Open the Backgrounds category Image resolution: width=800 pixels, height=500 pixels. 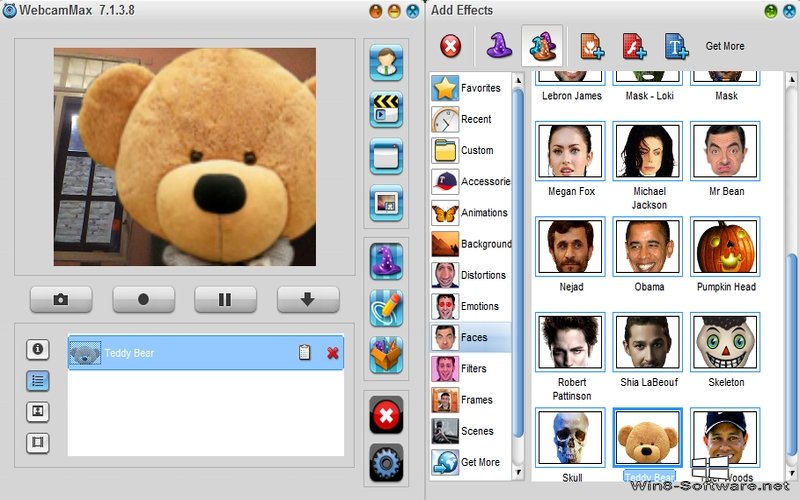(x=470, y=244)
